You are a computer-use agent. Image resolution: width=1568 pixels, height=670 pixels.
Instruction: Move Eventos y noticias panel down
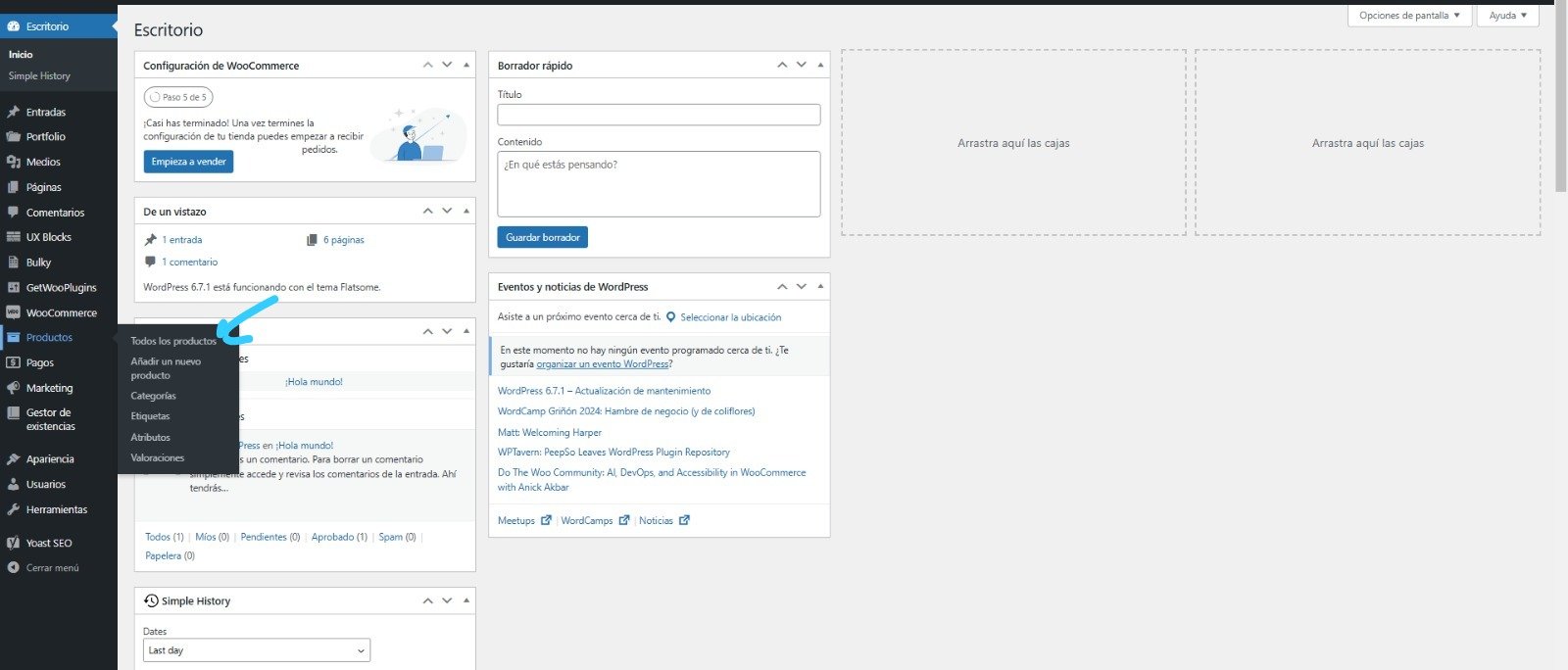[801, 286]
